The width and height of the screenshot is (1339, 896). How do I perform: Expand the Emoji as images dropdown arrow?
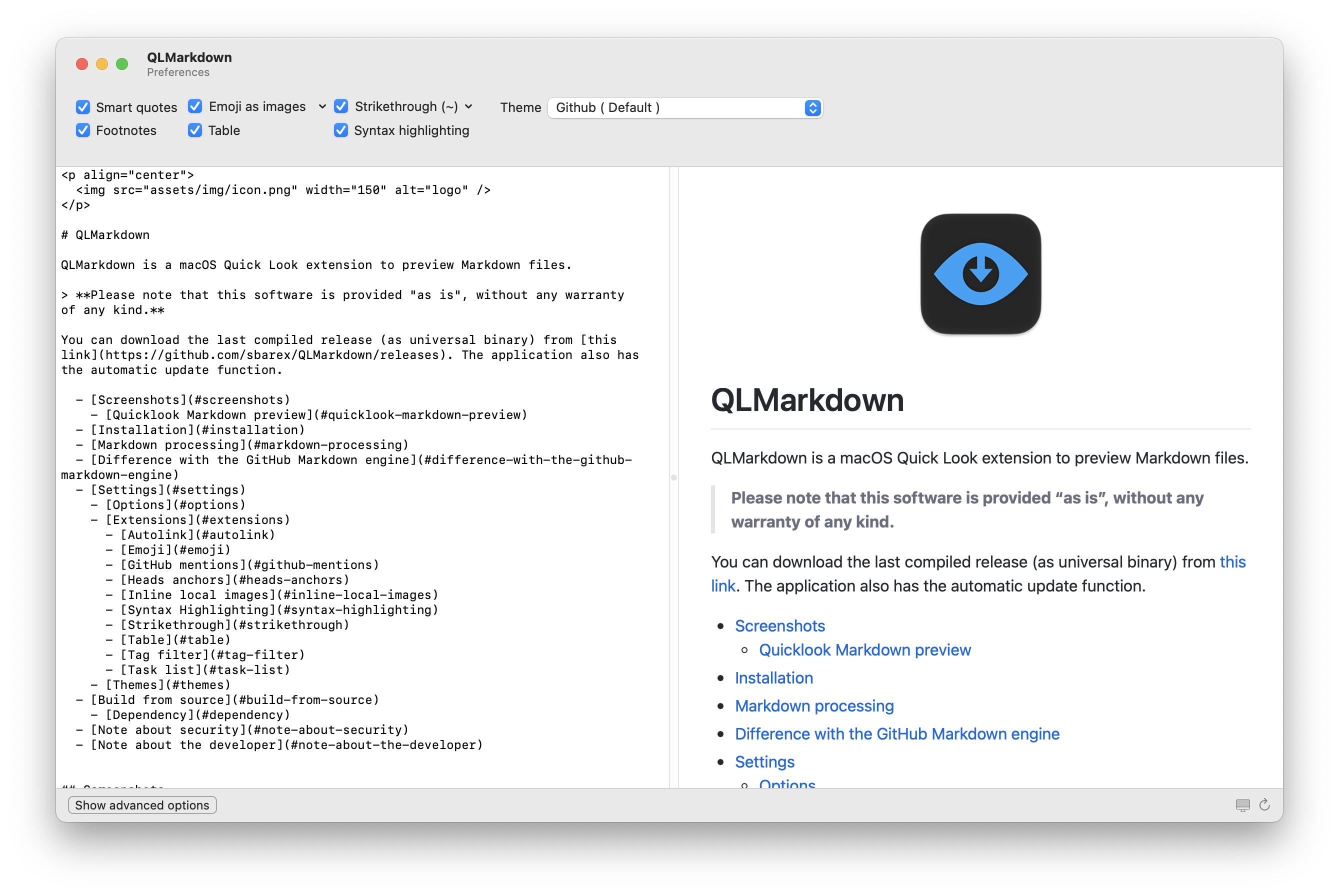321,107
